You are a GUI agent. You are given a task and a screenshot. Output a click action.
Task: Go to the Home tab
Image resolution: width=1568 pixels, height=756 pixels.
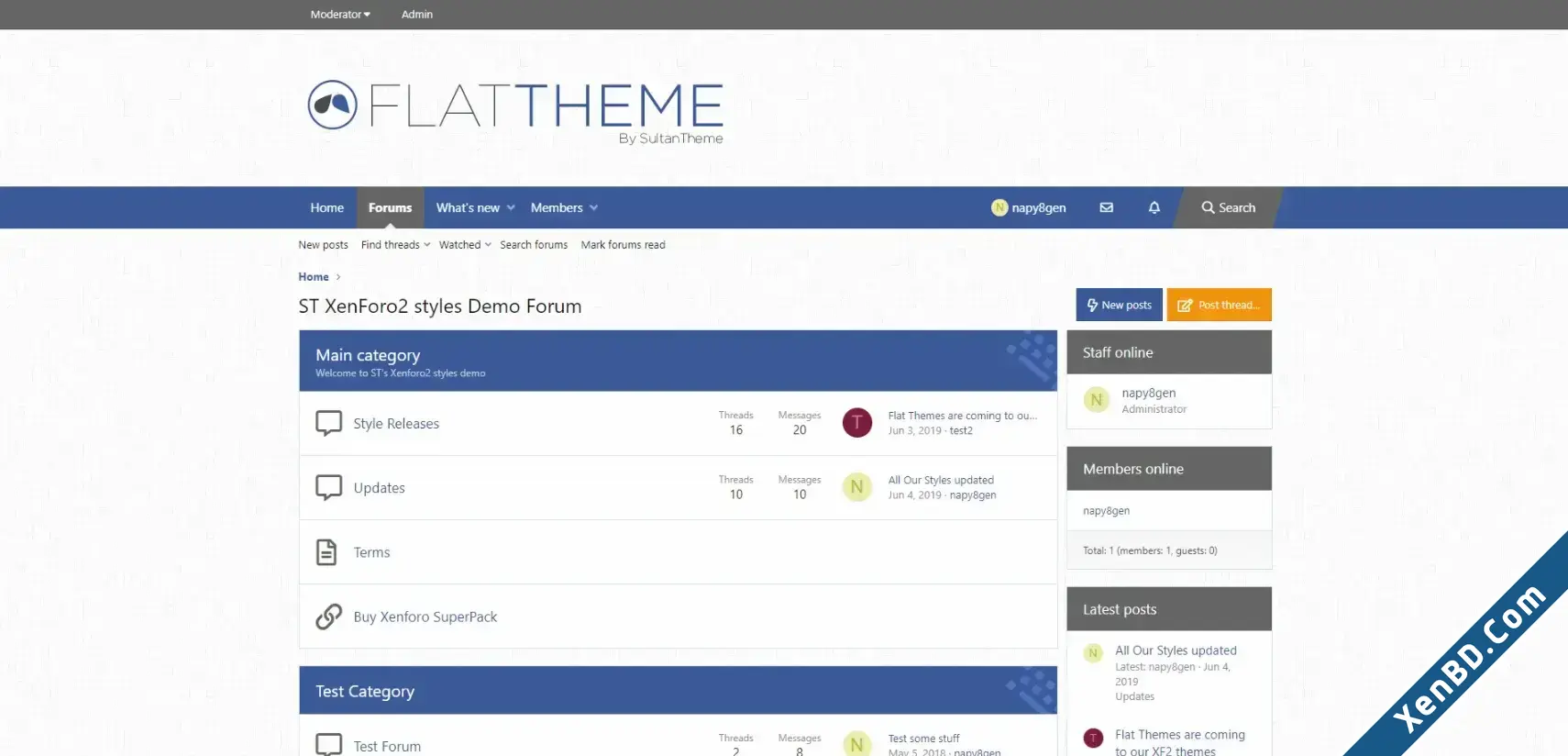pyautogui.click(x=326, y=207)
